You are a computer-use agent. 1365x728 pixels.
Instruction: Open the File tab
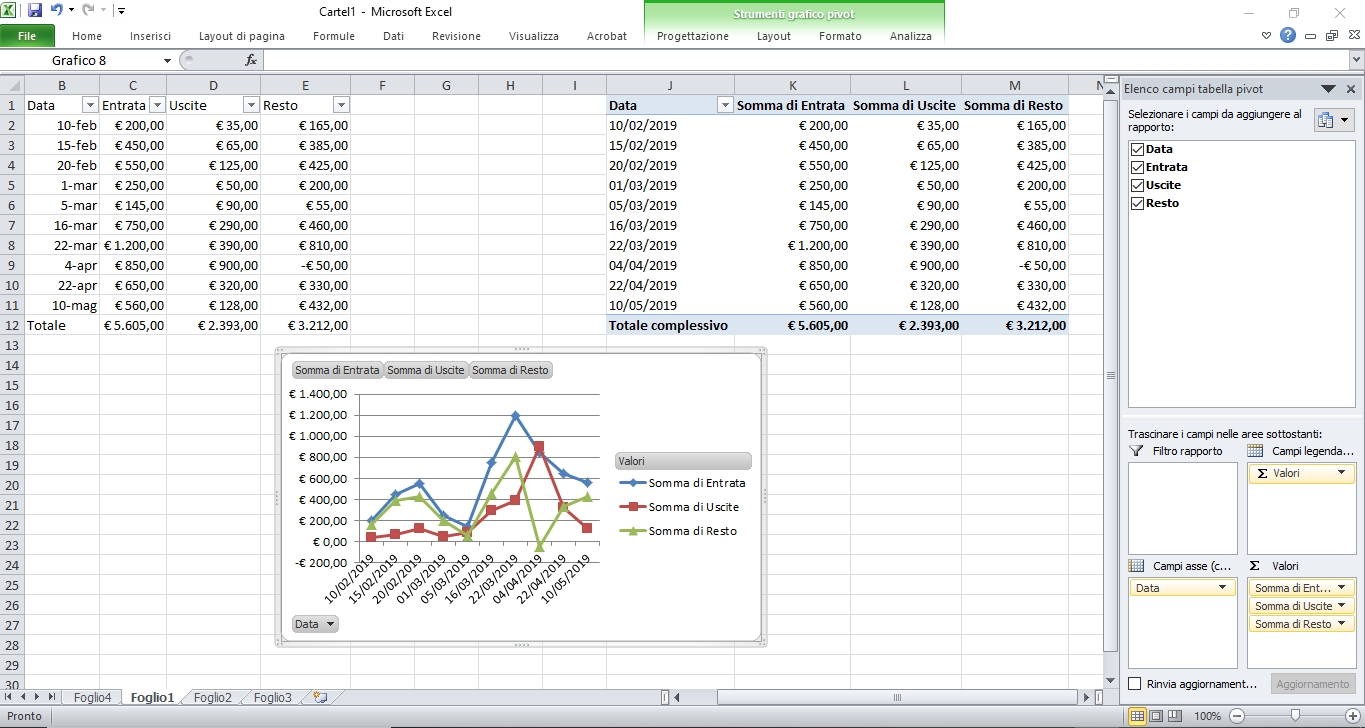click(27, 36)
